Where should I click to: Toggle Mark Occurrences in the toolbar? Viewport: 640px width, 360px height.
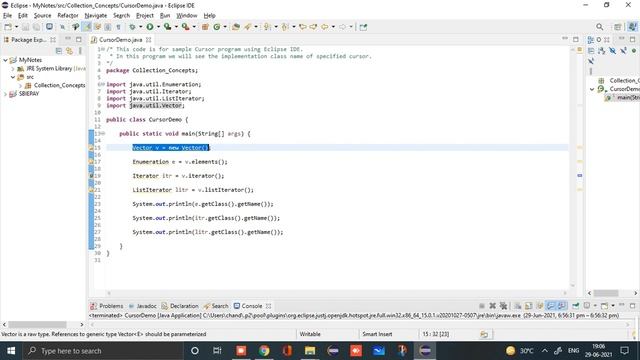87,27
